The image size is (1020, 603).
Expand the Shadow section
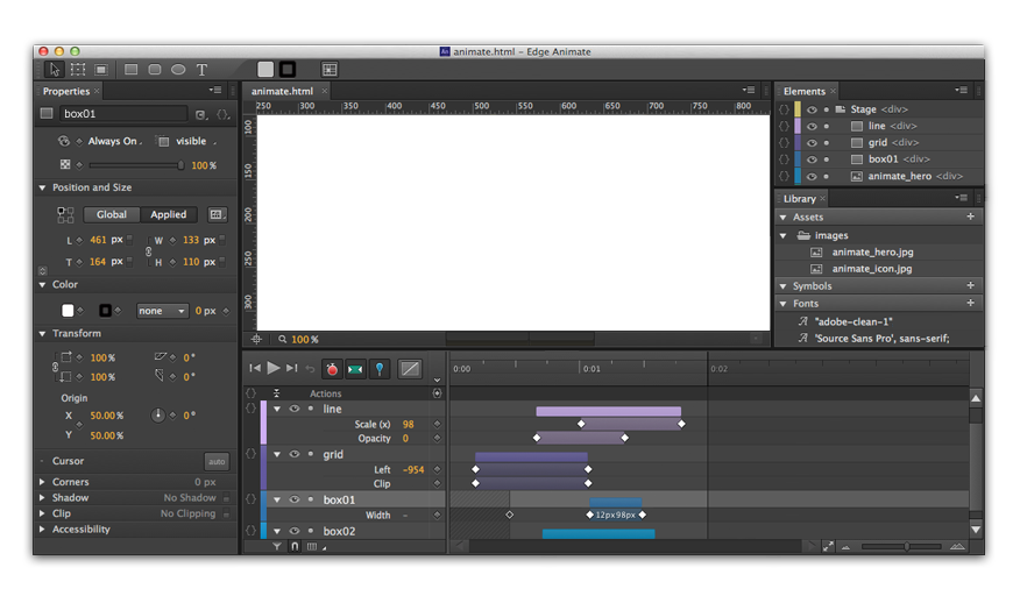pos(42,498)
